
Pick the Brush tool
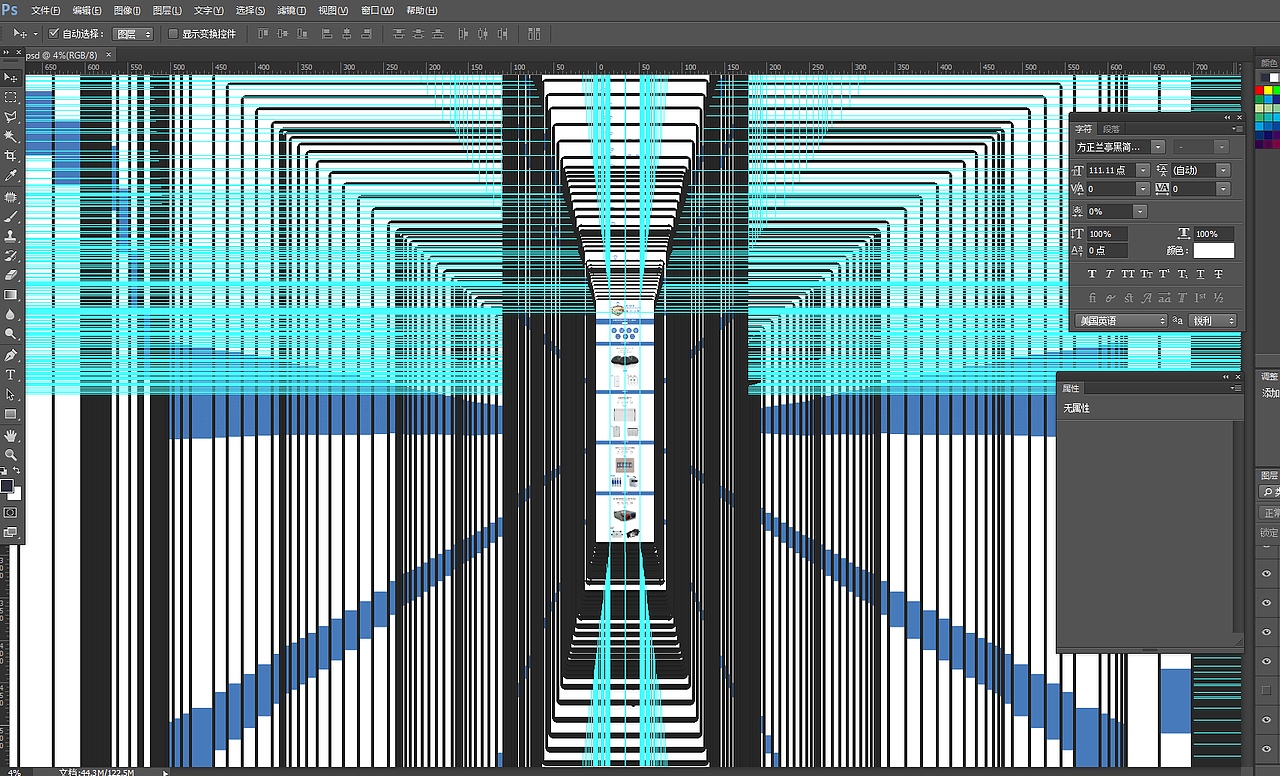coord(11,216)
